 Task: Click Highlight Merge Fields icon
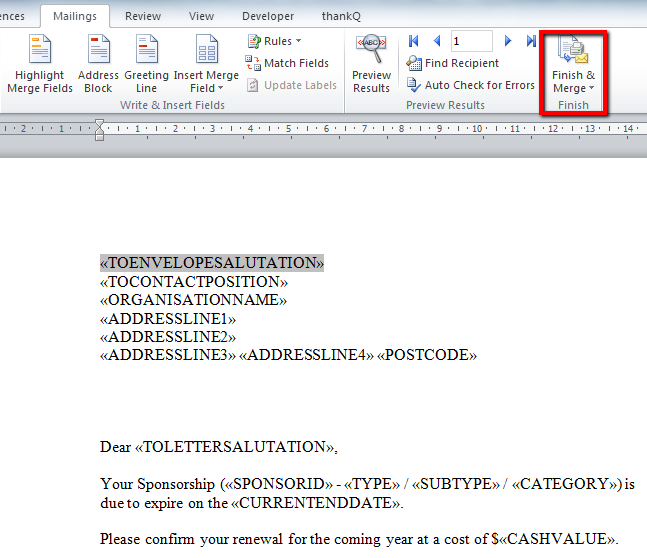point(40,50)
